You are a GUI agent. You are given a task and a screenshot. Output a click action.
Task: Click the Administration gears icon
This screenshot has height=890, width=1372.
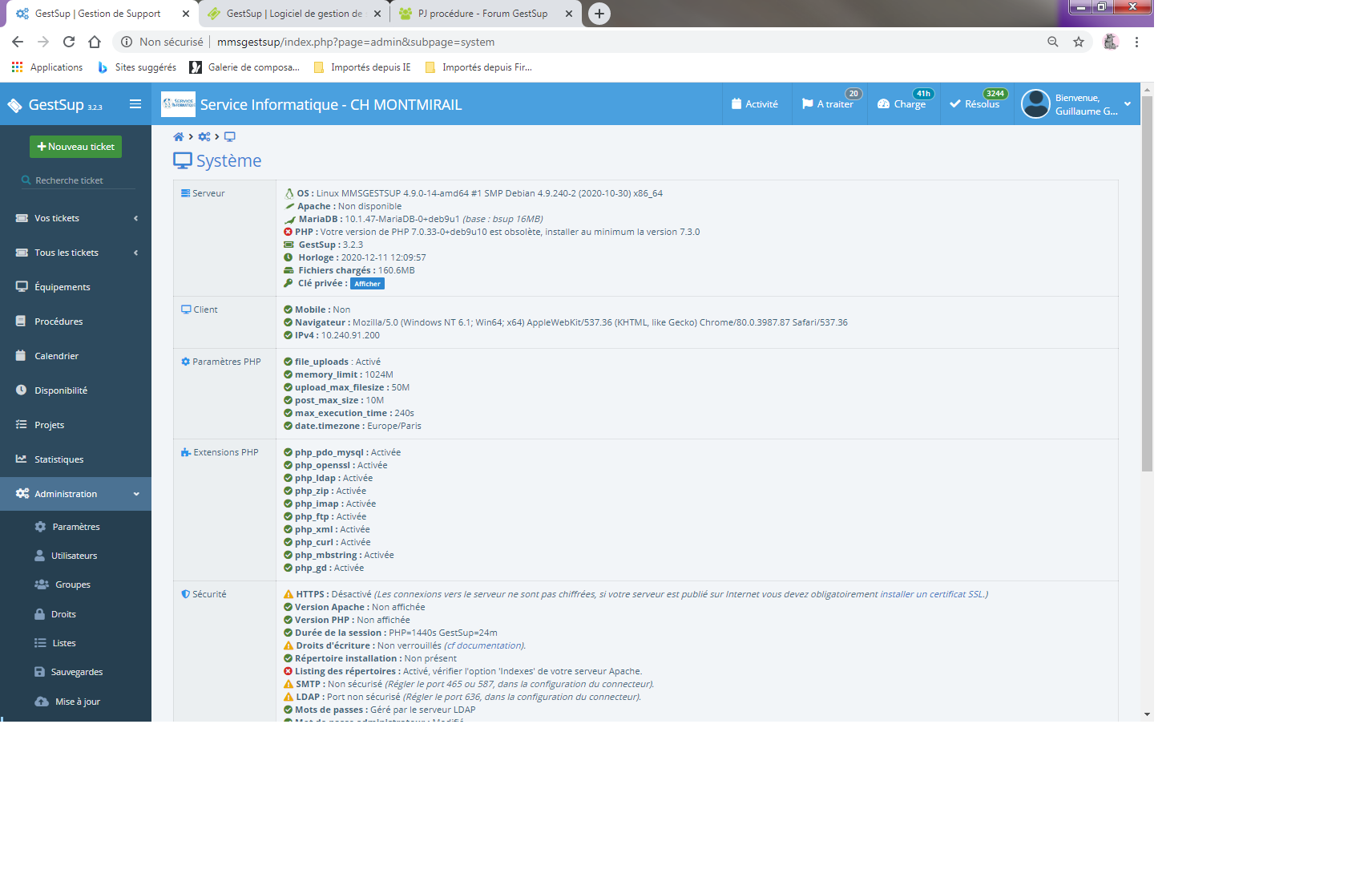tap(22, 494)
